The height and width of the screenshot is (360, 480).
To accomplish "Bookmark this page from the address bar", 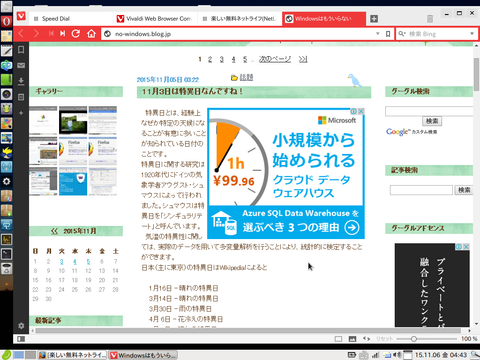I will pos(388,34).
